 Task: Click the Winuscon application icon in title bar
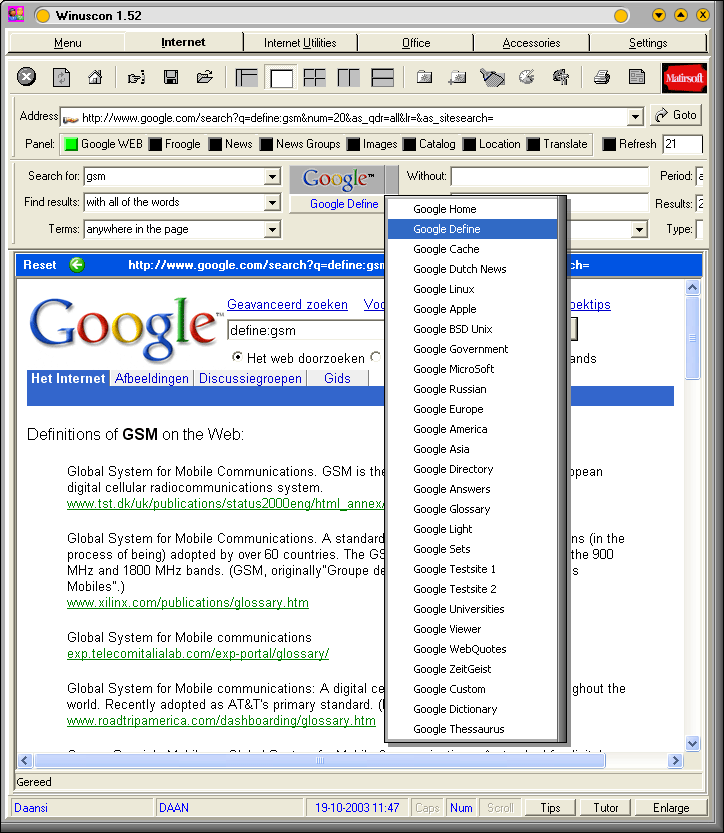click(16, 14)
